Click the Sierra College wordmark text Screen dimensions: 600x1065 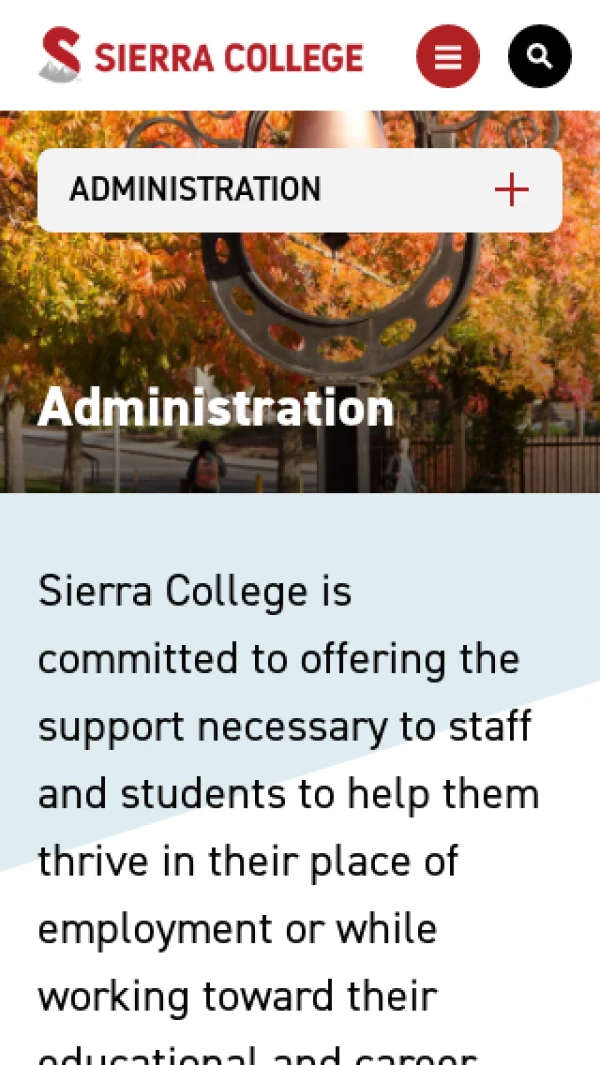coord(229,57)
